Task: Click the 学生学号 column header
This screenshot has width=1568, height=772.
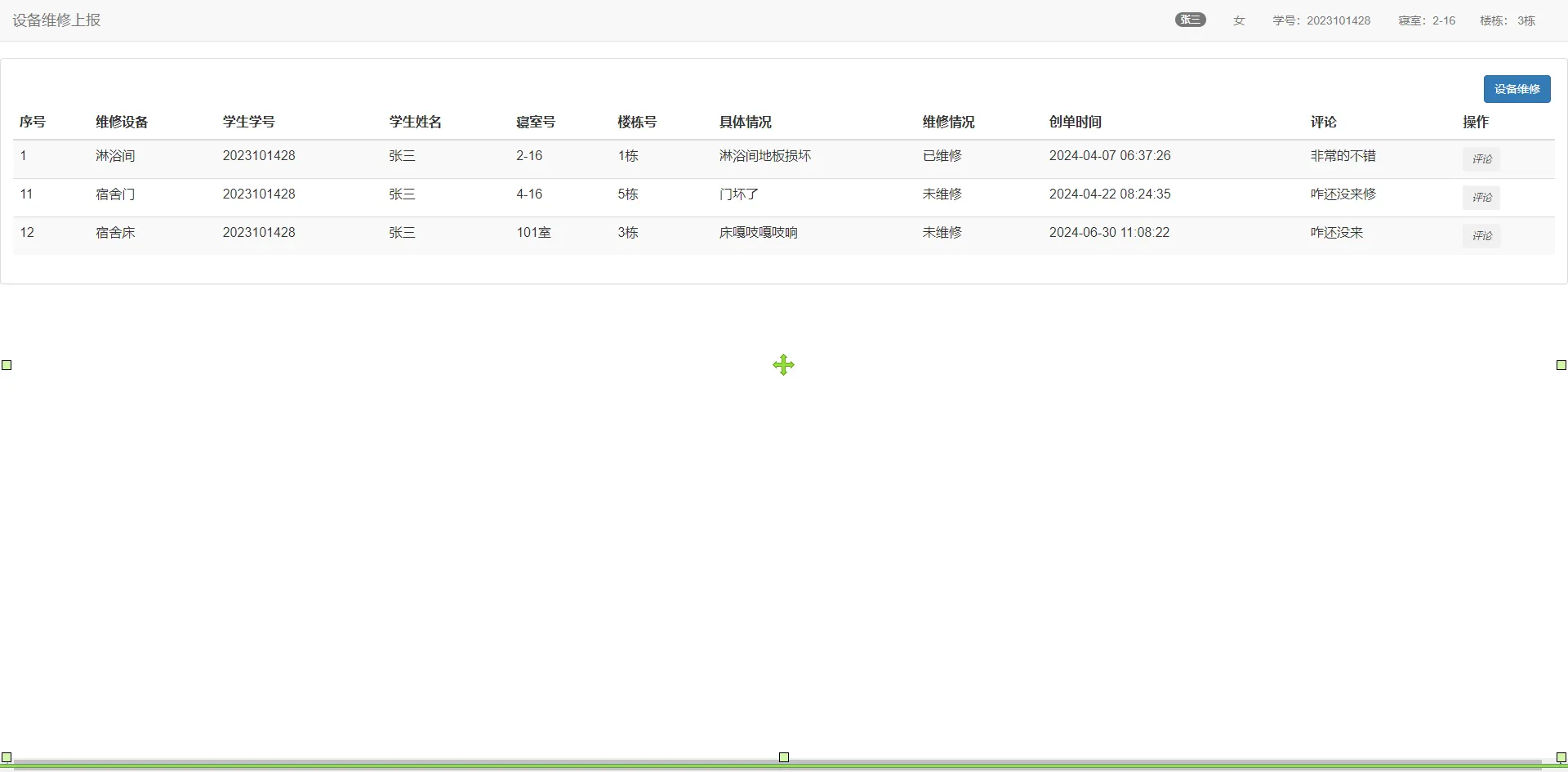Action: 249,122
